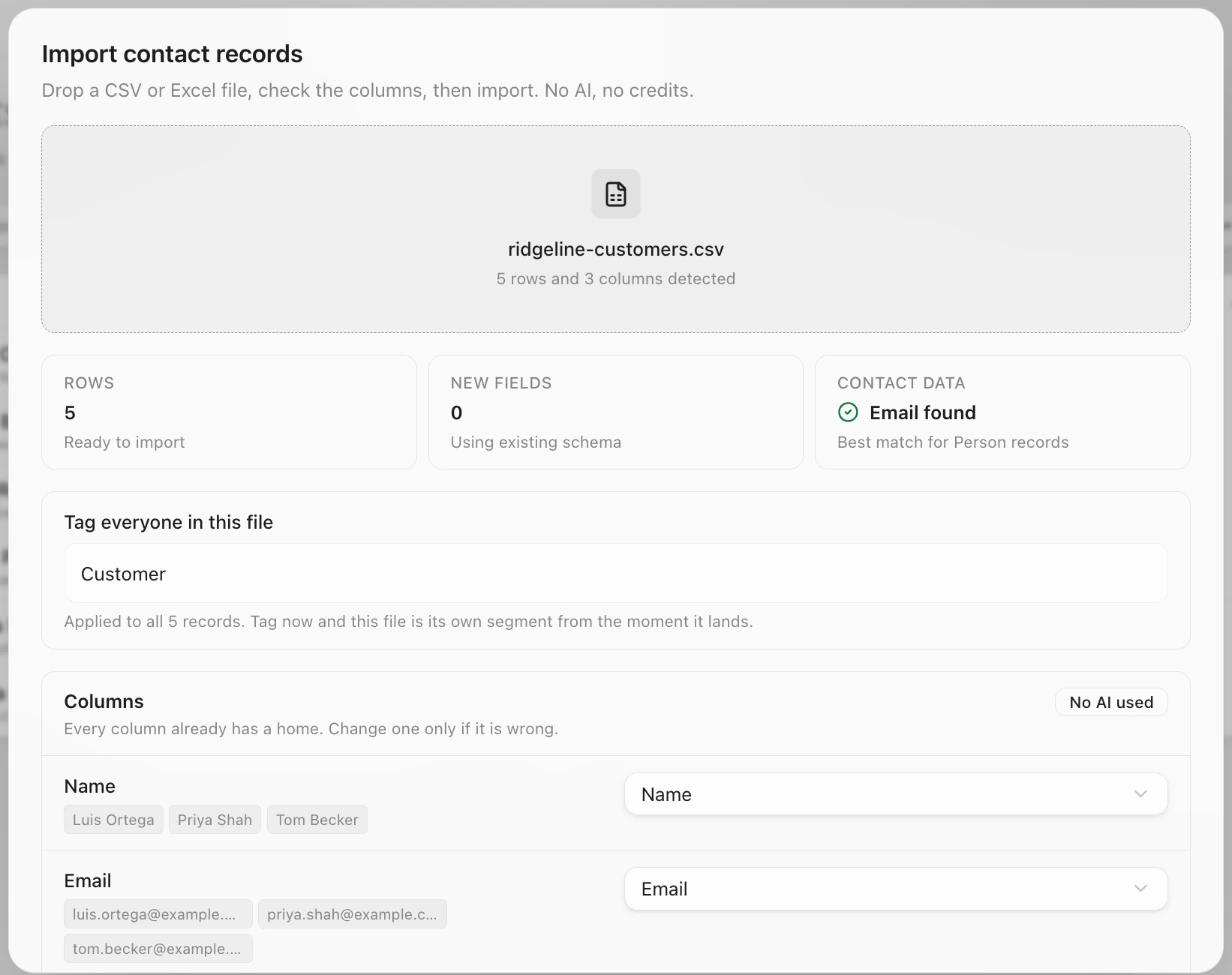Click the ridgeline-customers.csv file name
The width and height of the screenshot is (1232, 975).
click(x=616, y=250)
